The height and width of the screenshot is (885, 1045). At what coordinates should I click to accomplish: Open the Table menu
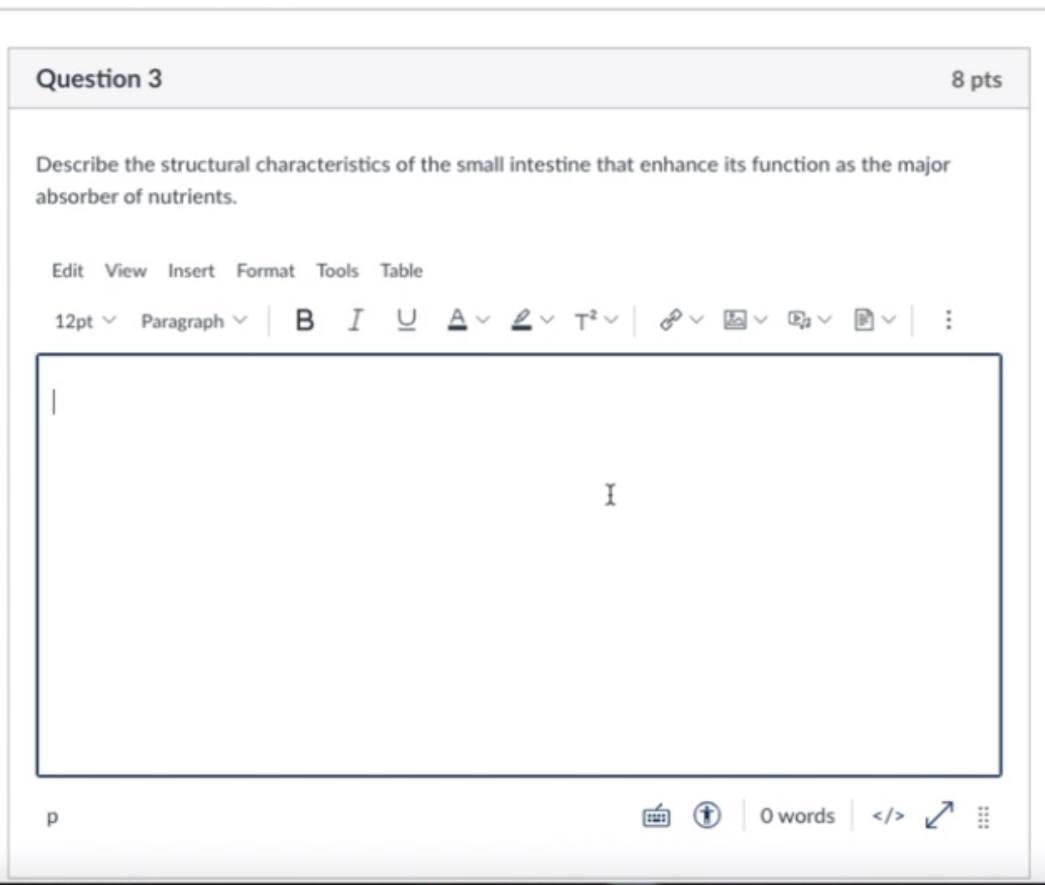point(400,270)
